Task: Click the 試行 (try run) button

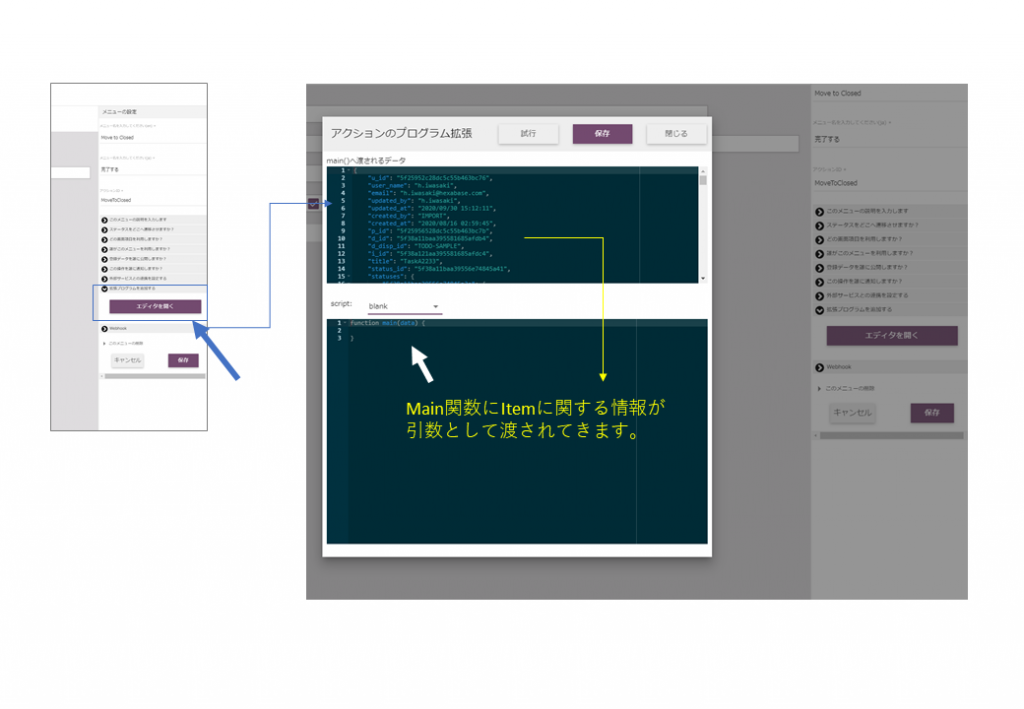Action: pyautogui.click(x=528, y=133)
